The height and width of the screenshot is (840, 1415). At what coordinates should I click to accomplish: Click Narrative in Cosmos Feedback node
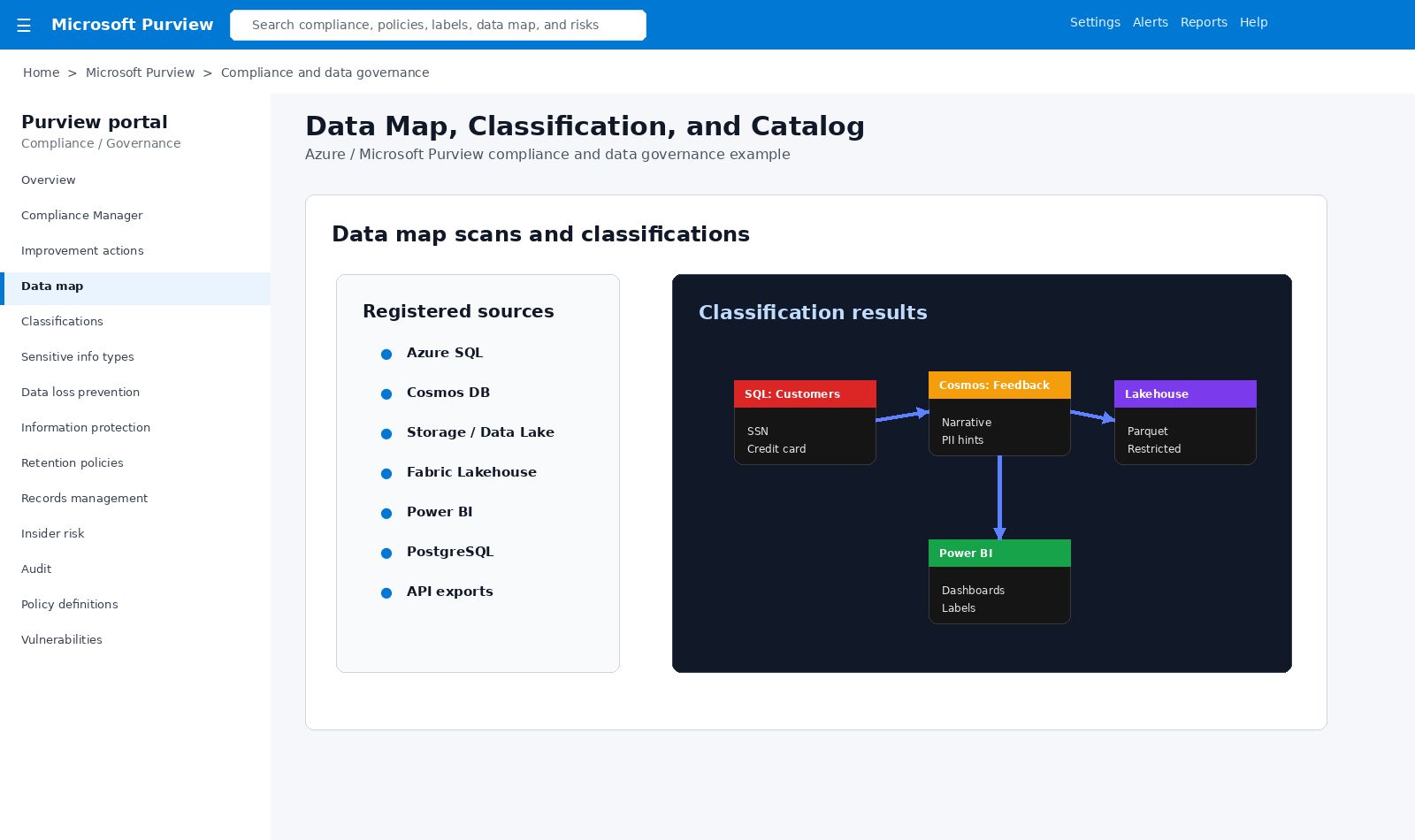967,423
